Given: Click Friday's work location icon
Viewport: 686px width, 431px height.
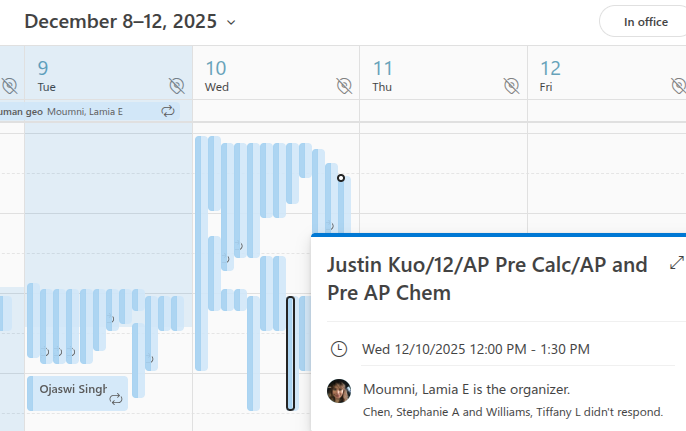Looking at the screenshot, I should tap(679, 86).
